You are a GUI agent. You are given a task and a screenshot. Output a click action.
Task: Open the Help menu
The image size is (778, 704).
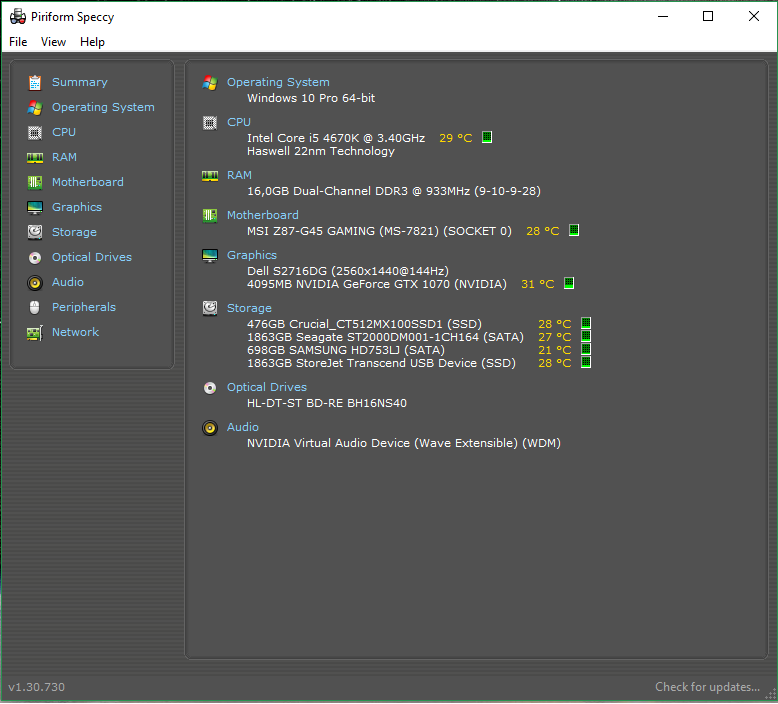point(92,42)
